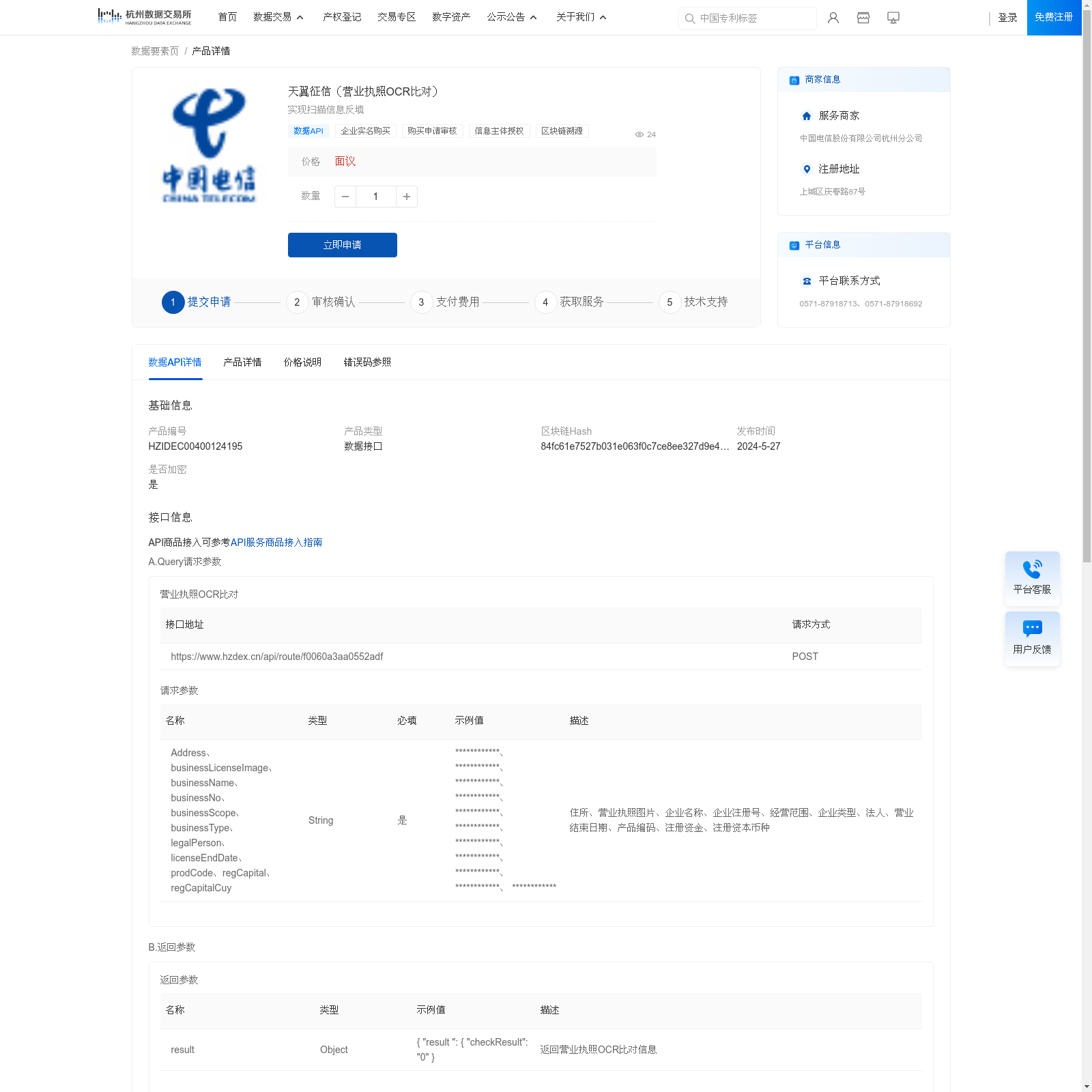The height and width of the screenshot is (1092, 1092).
Task: Switch to 数据API详情 tab
Action: coord(175,362)
